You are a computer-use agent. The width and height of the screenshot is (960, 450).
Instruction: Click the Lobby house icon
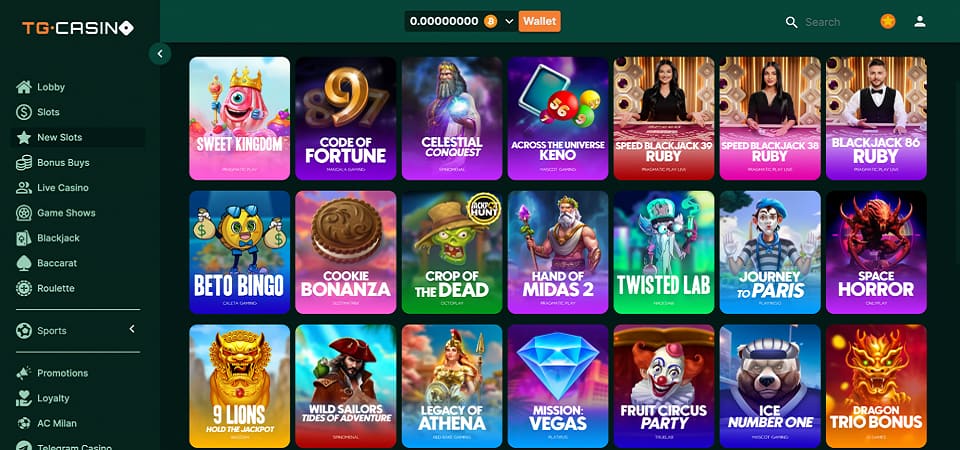(x=24, y=87)
